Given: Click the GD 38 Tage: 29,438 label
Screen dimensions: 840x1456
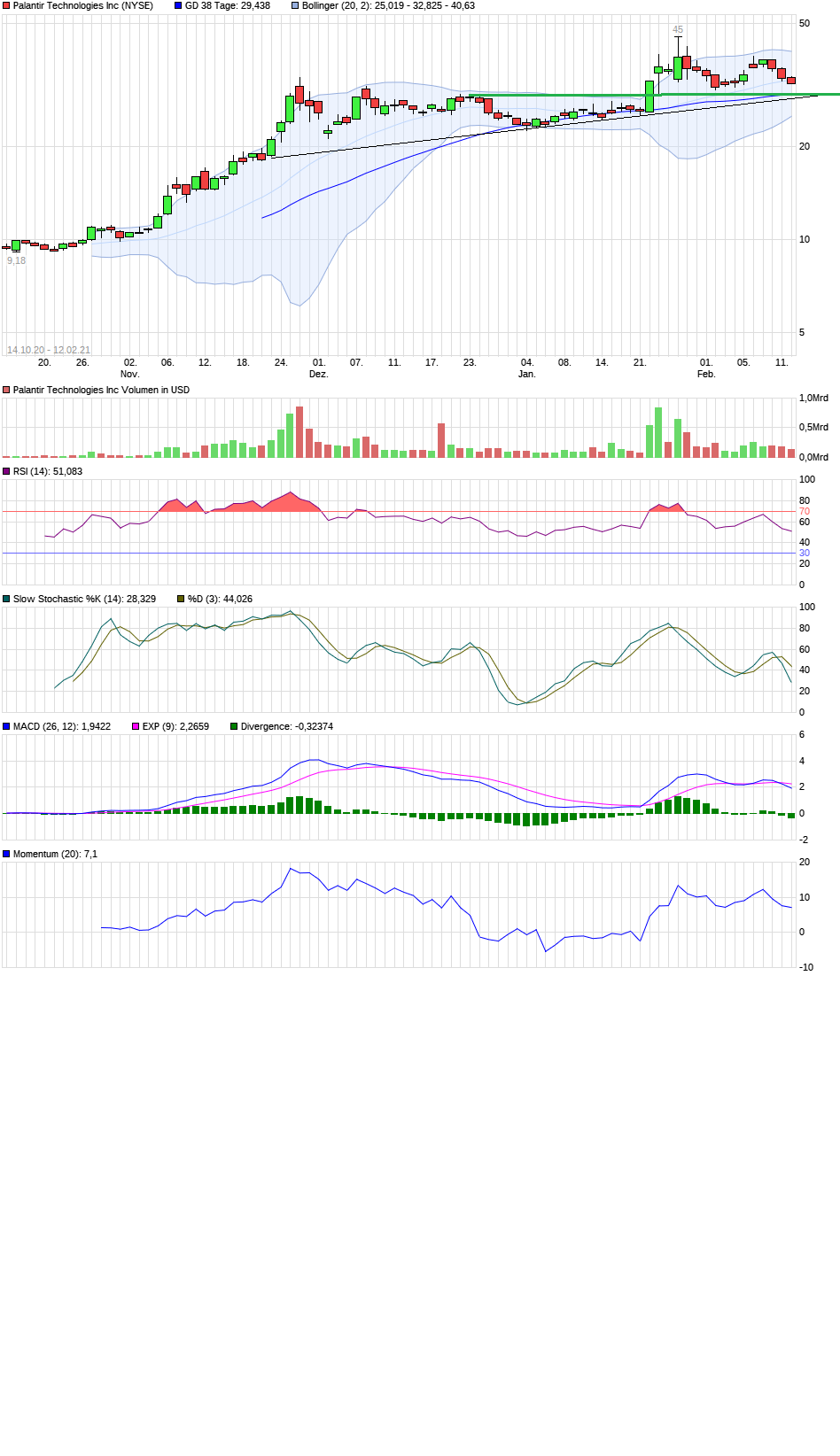Looking at the screenshot, I should coord(228,6).
